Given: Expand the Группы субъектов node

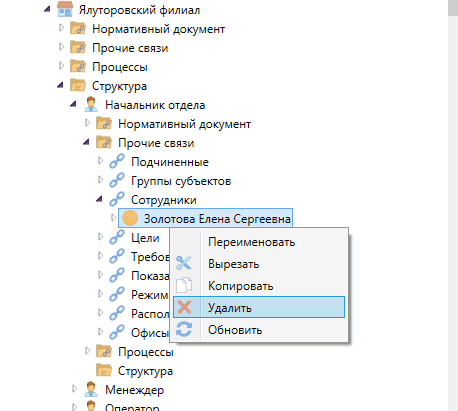Looking at the screenshot, I should click(100, 180).
